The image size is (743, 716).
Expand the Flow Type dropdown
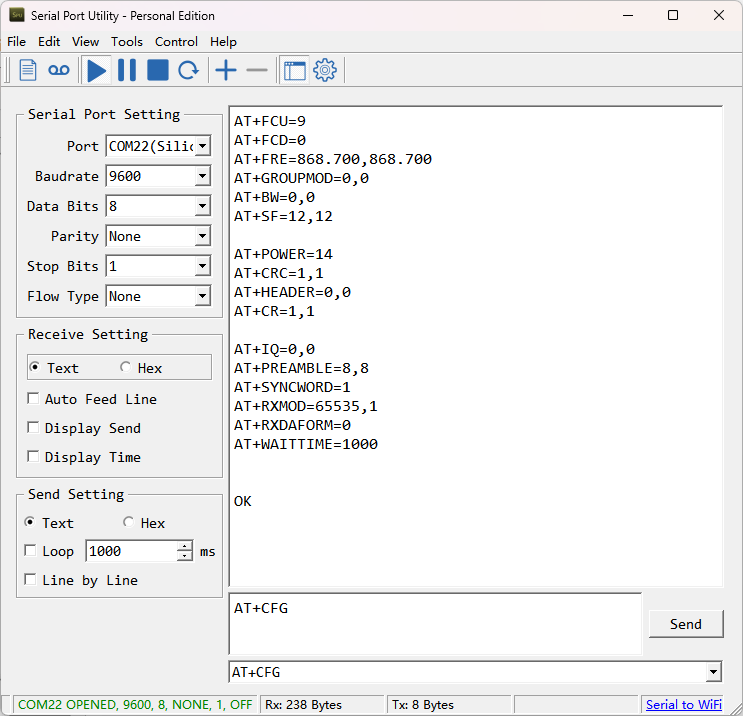(202, 296)
